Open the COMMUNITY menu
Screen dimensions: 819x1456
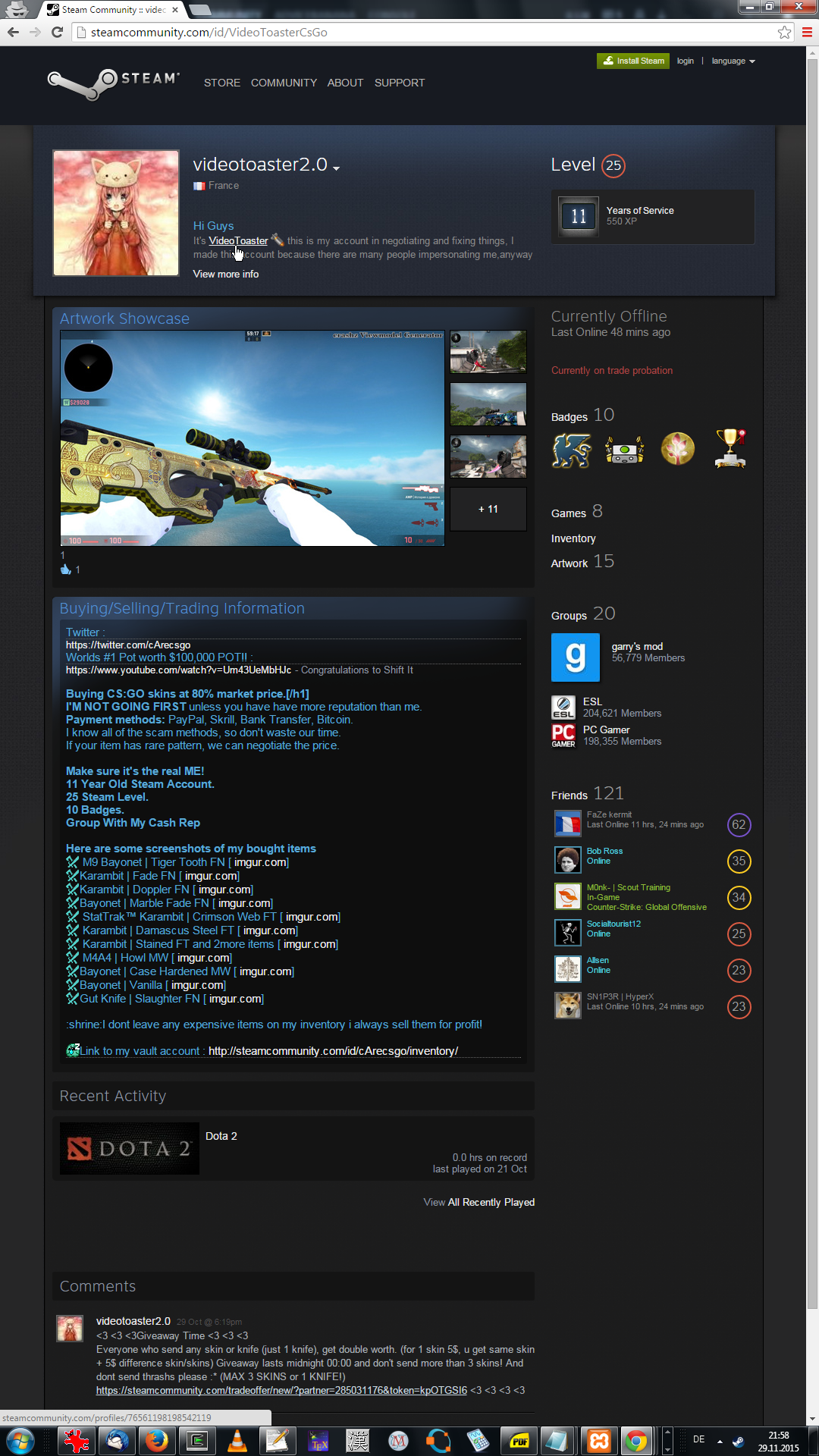(284, 83)
